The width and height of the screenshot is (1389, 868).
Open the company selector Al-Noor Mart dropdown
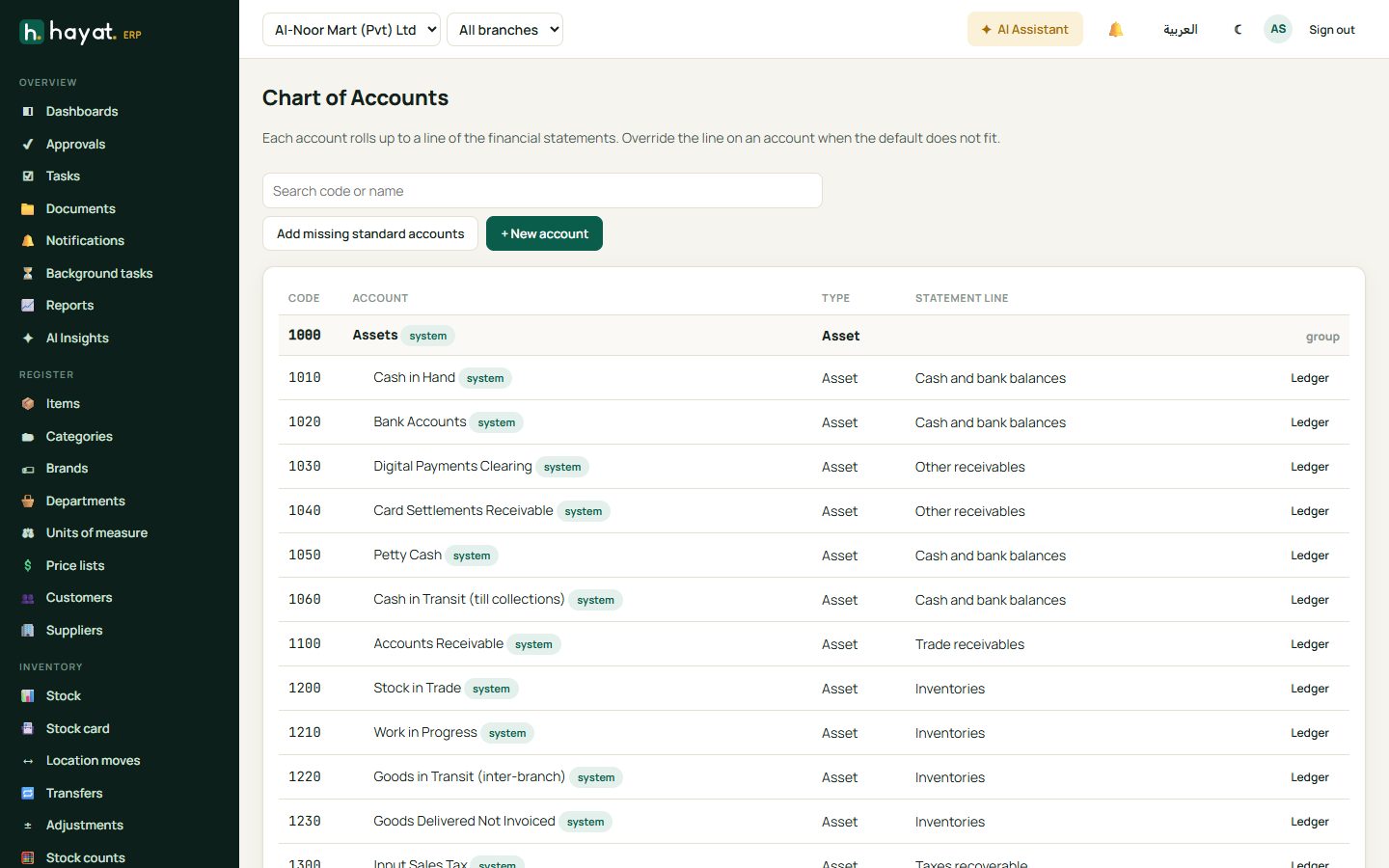click(x=351, y=30)
